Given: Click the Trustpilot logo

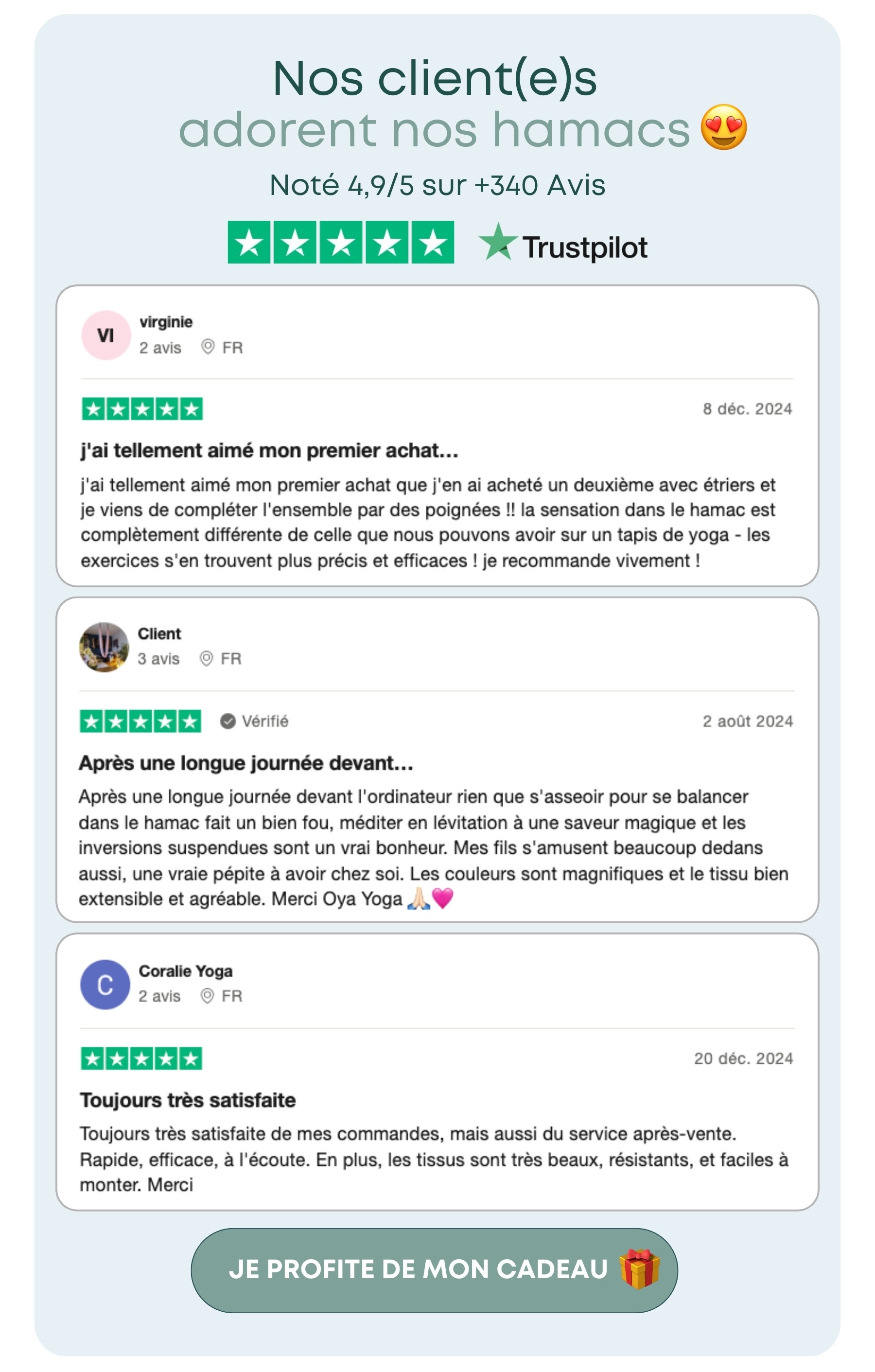Looking at the screenshot, I should [x=563, y=245].
